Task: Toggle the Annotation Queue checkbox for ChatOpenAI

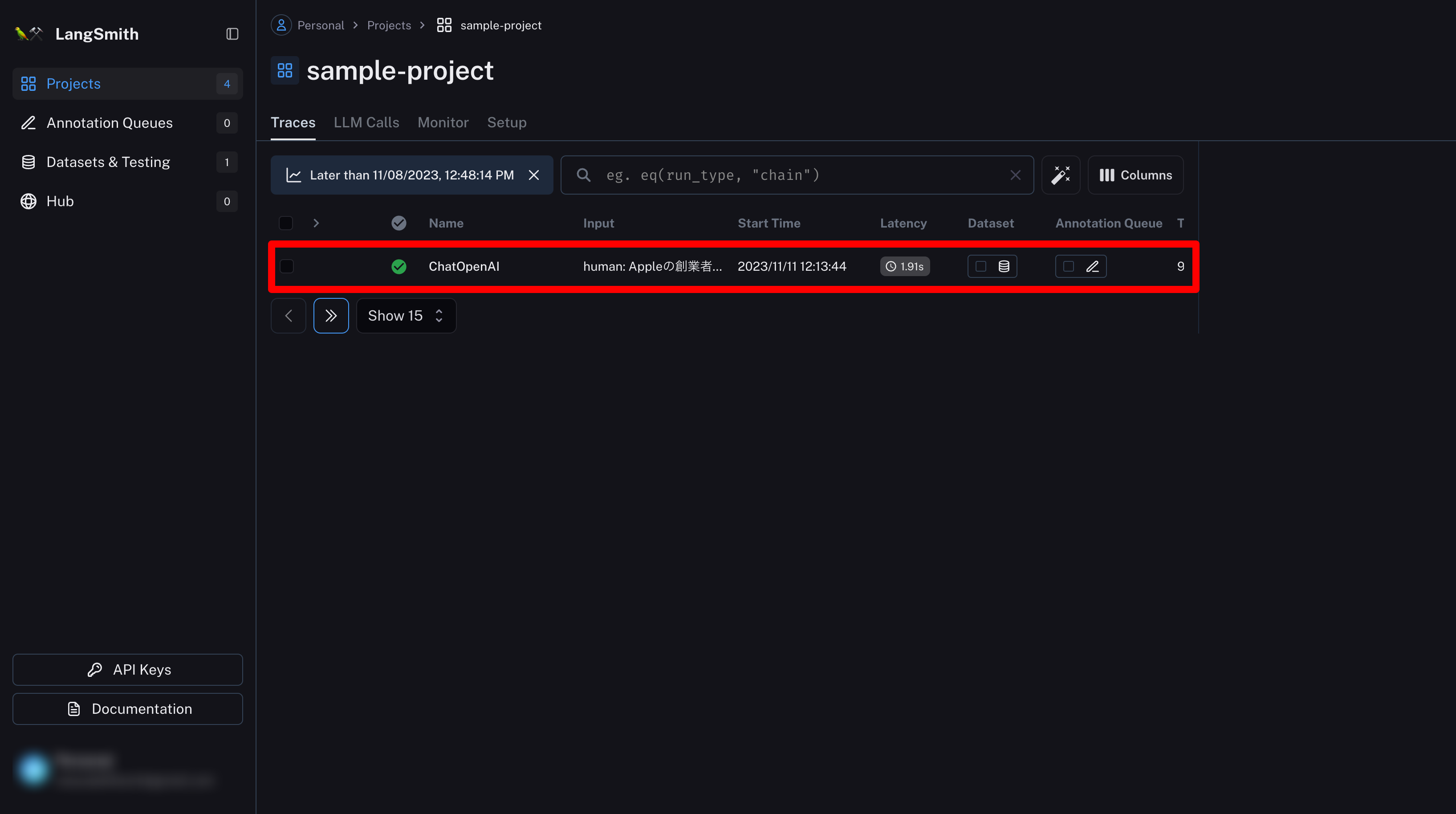Action: click(1068, 266)
